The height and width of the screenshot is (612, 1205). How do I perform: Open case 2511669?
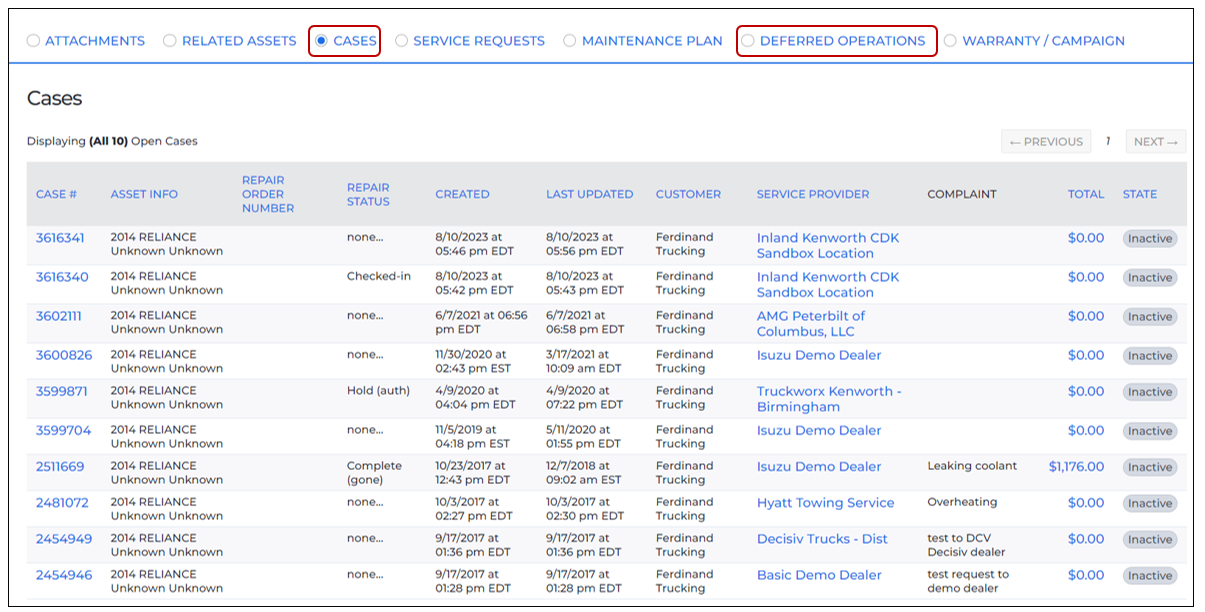click(x=60, y=466)
